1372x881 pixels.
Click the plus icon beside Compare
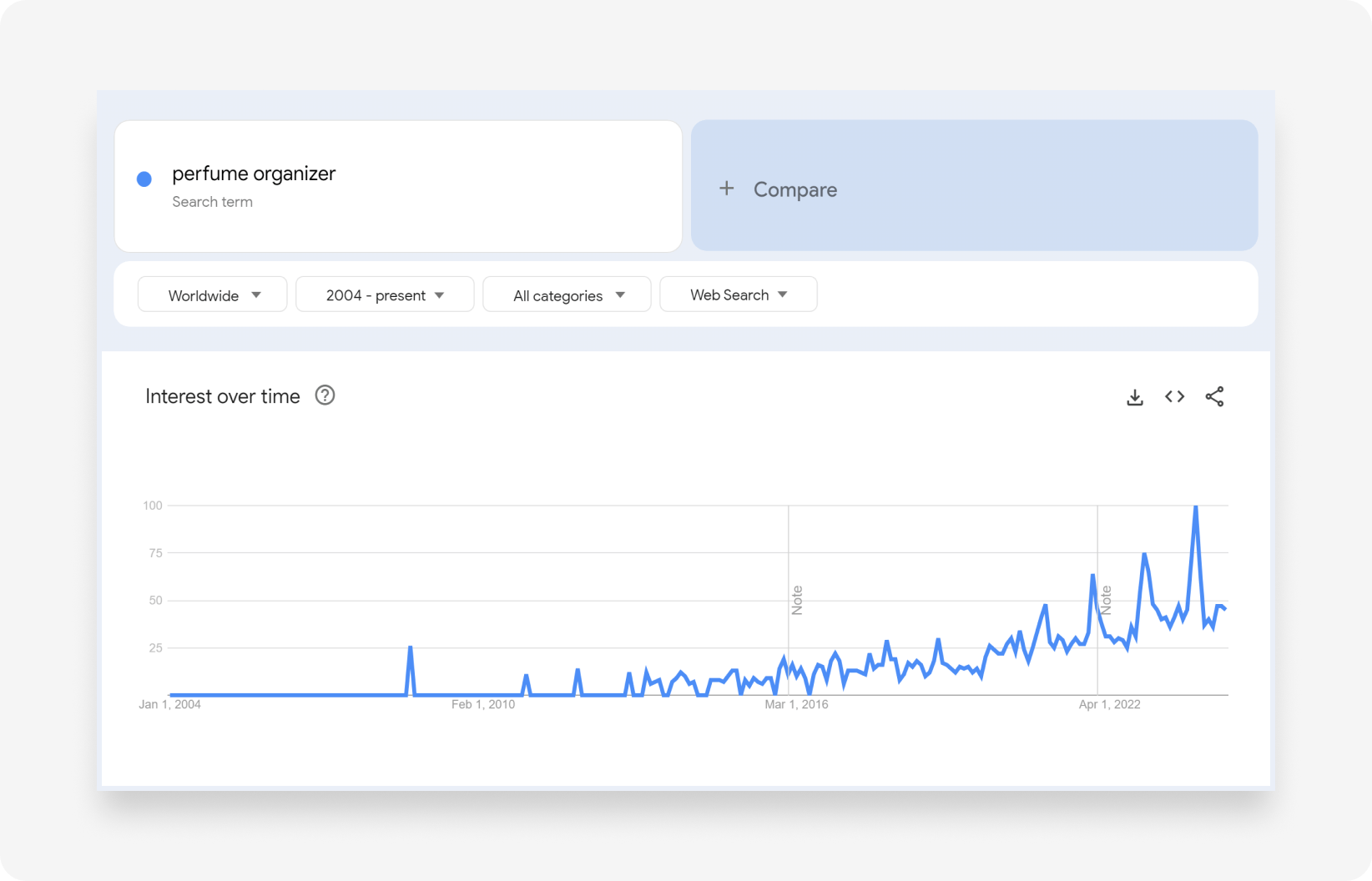coord(727,189)
